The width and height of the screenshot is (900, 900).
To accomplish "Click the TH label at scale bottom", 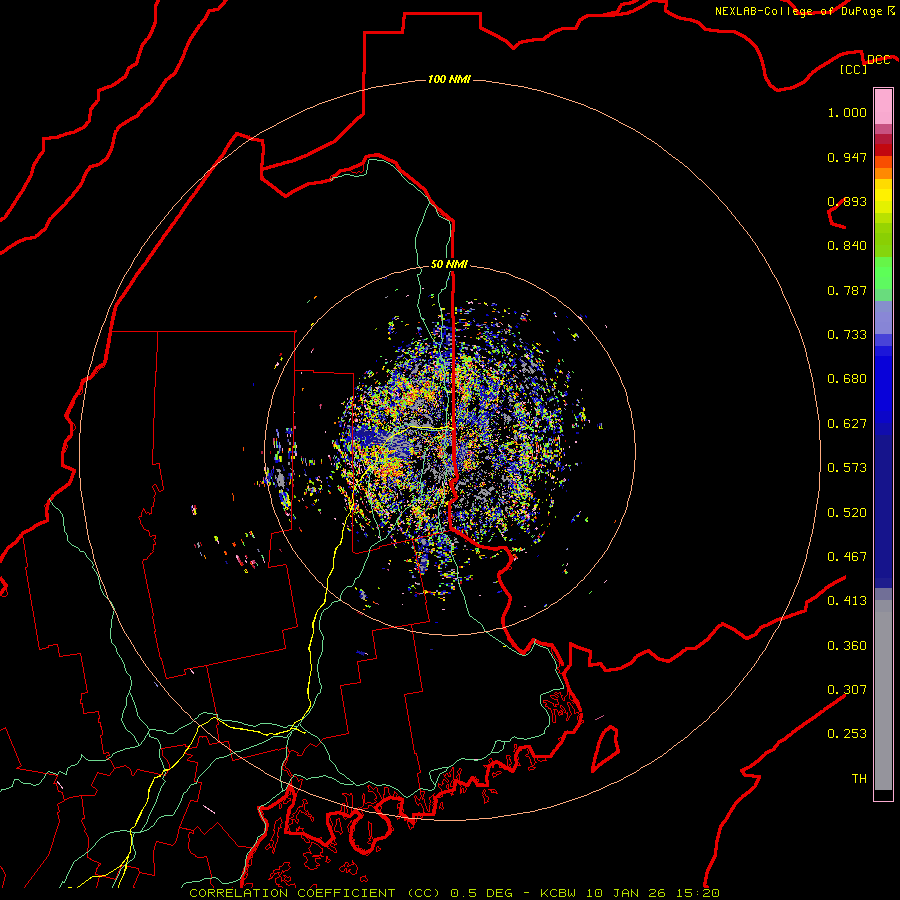I will [859, 779].
